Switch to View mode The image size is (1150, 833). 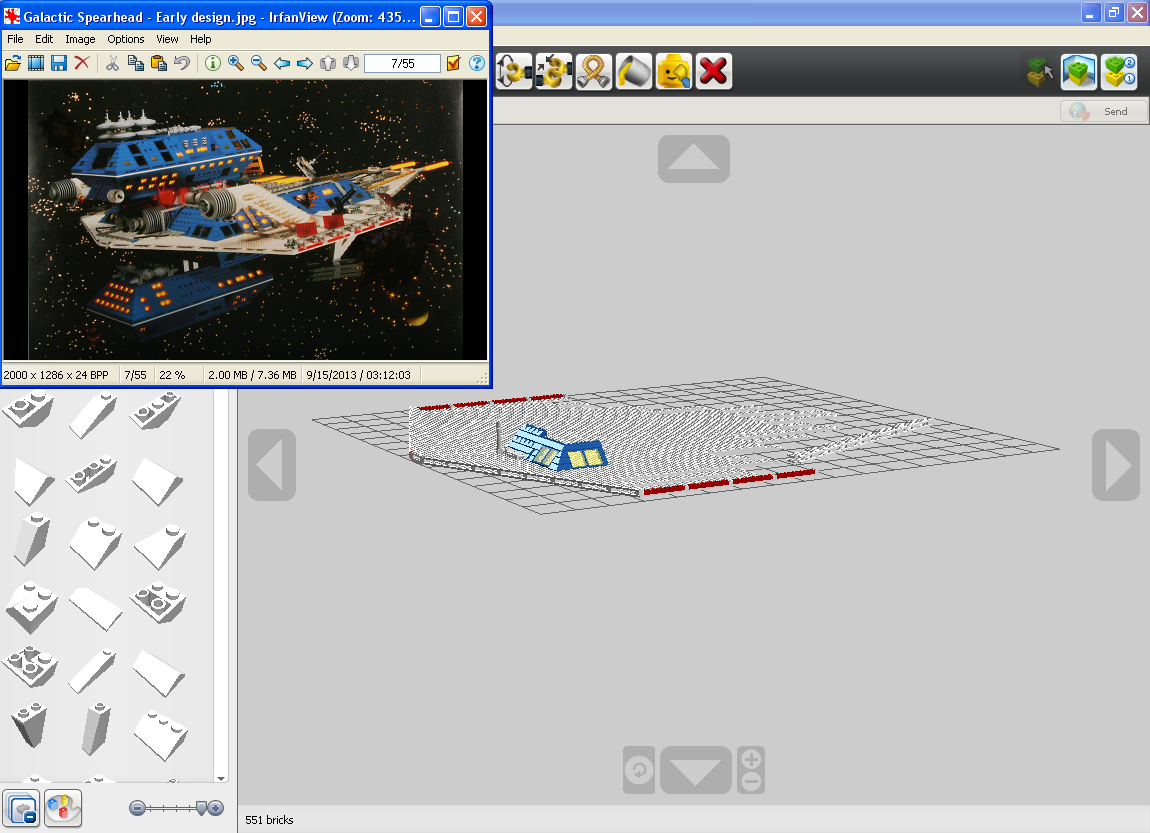[1079, 72]
